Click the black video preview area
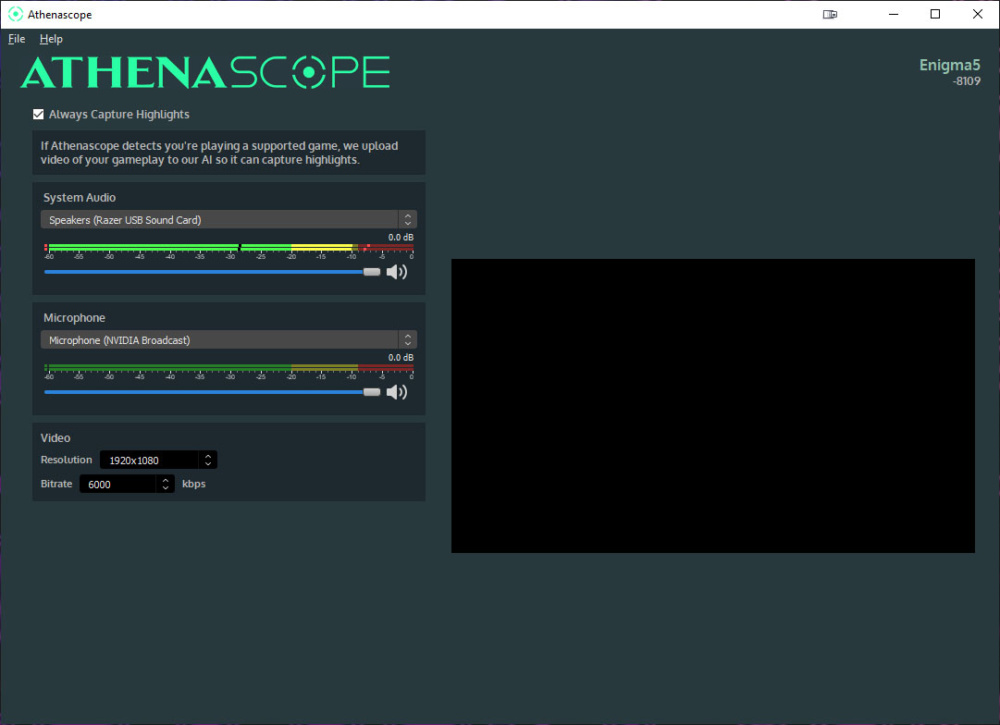The height and width of the screenshot is (725, 1000). coord(713,406)
